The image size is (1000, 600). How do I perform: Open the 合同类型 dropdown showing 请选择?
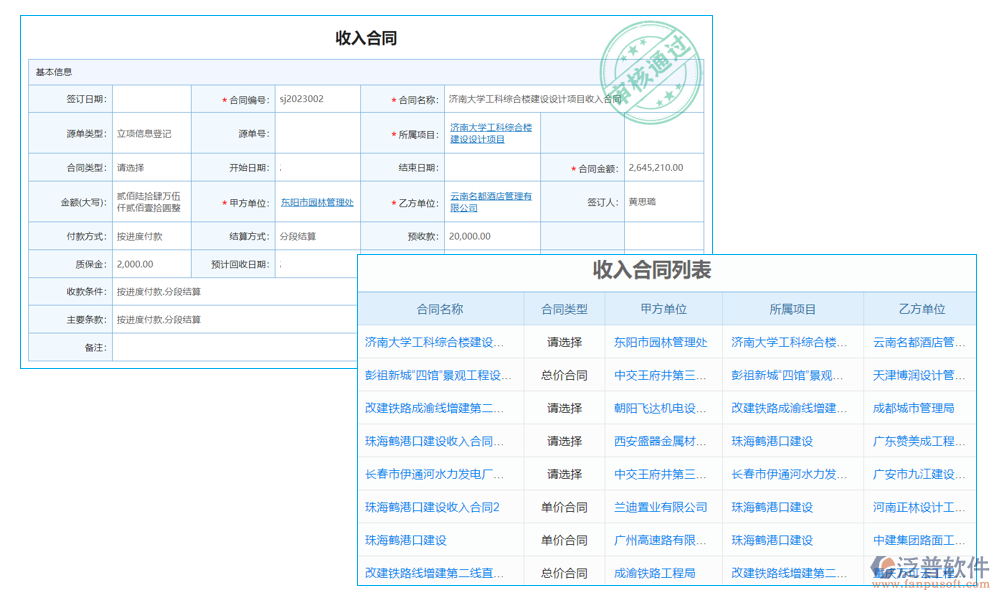(150, 167)
